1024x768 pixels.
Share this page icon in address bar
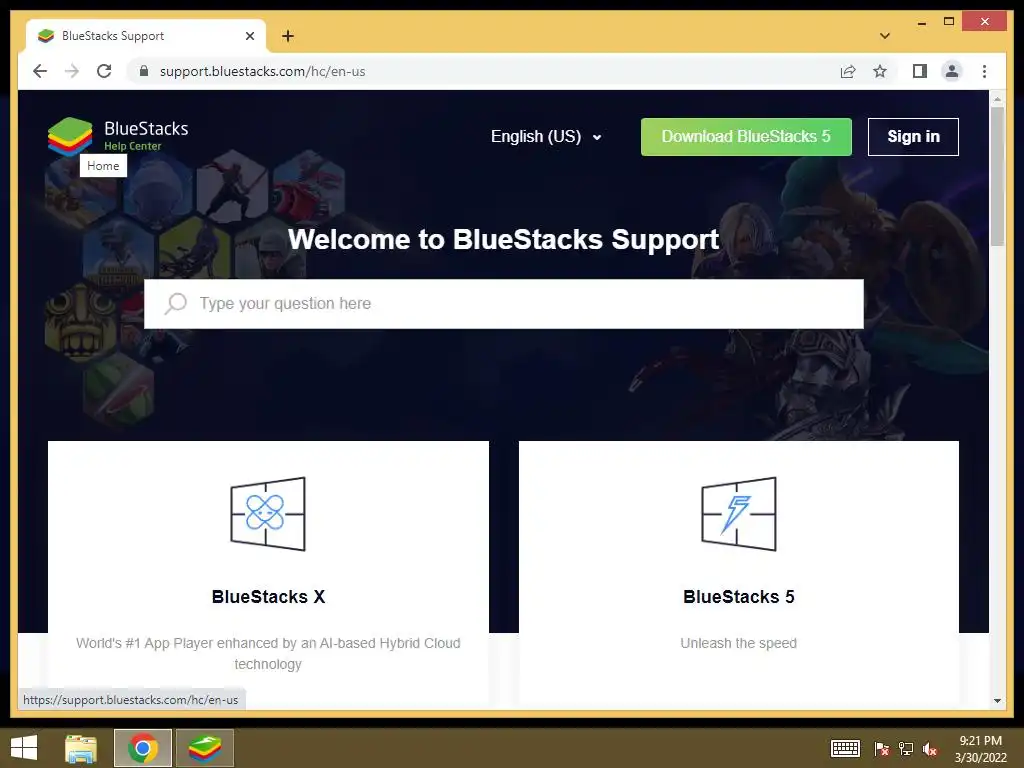coord(848,71)
